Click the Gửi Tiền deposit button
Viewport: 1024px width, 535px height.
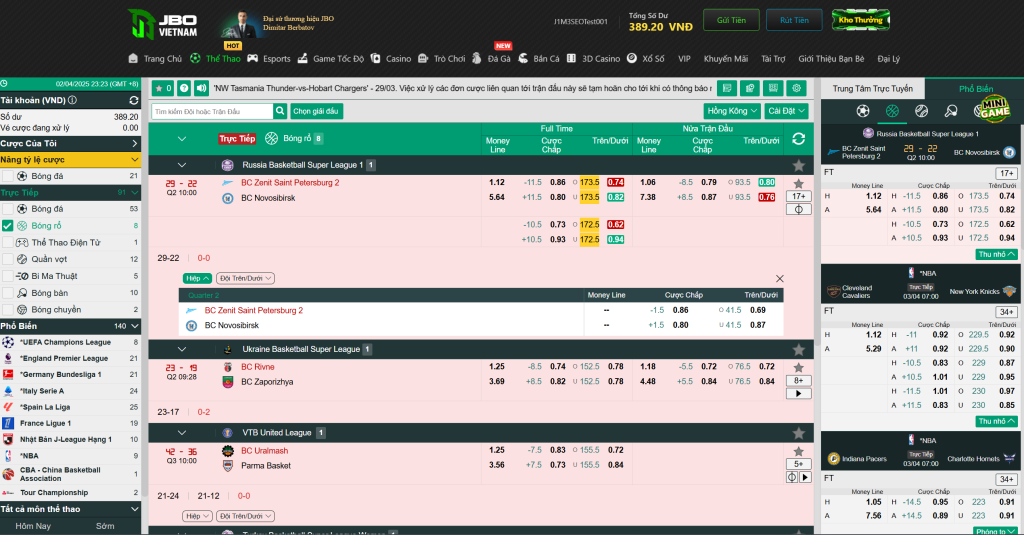pos(731,20)
